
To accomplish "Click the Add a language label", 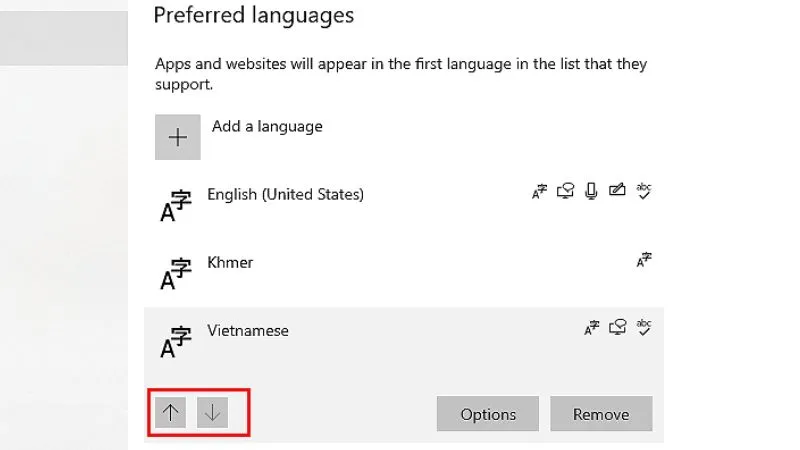I will [x=267, y=127].
